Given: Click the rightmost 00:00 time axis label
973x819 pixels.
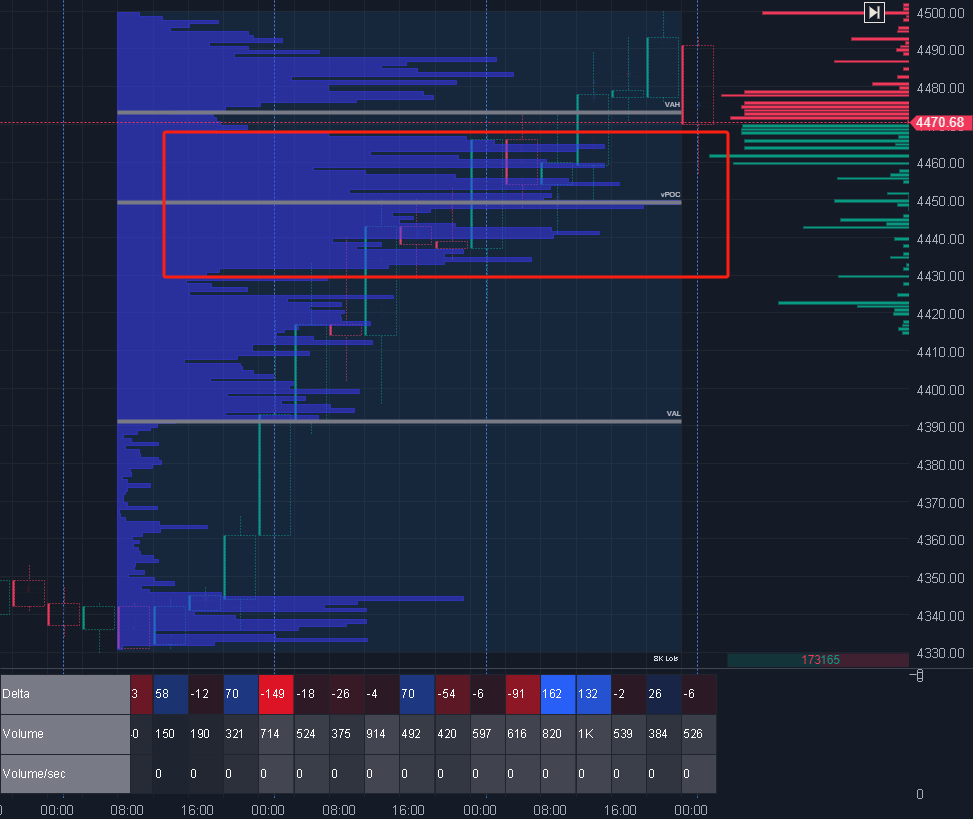Looking at the screenshot, I should click(692, 808).
